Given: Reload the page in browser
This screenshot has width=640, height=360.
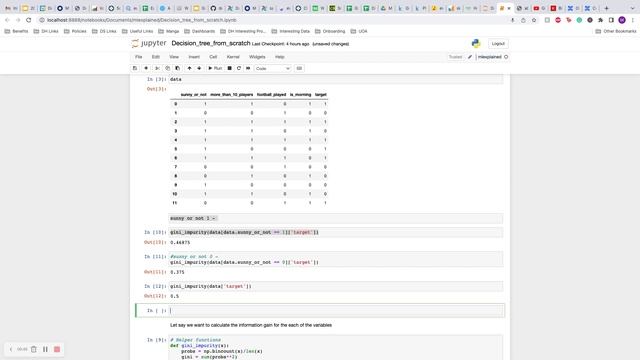Looking at the screenshot, I should pyautogui.click(x=29, y=20).
